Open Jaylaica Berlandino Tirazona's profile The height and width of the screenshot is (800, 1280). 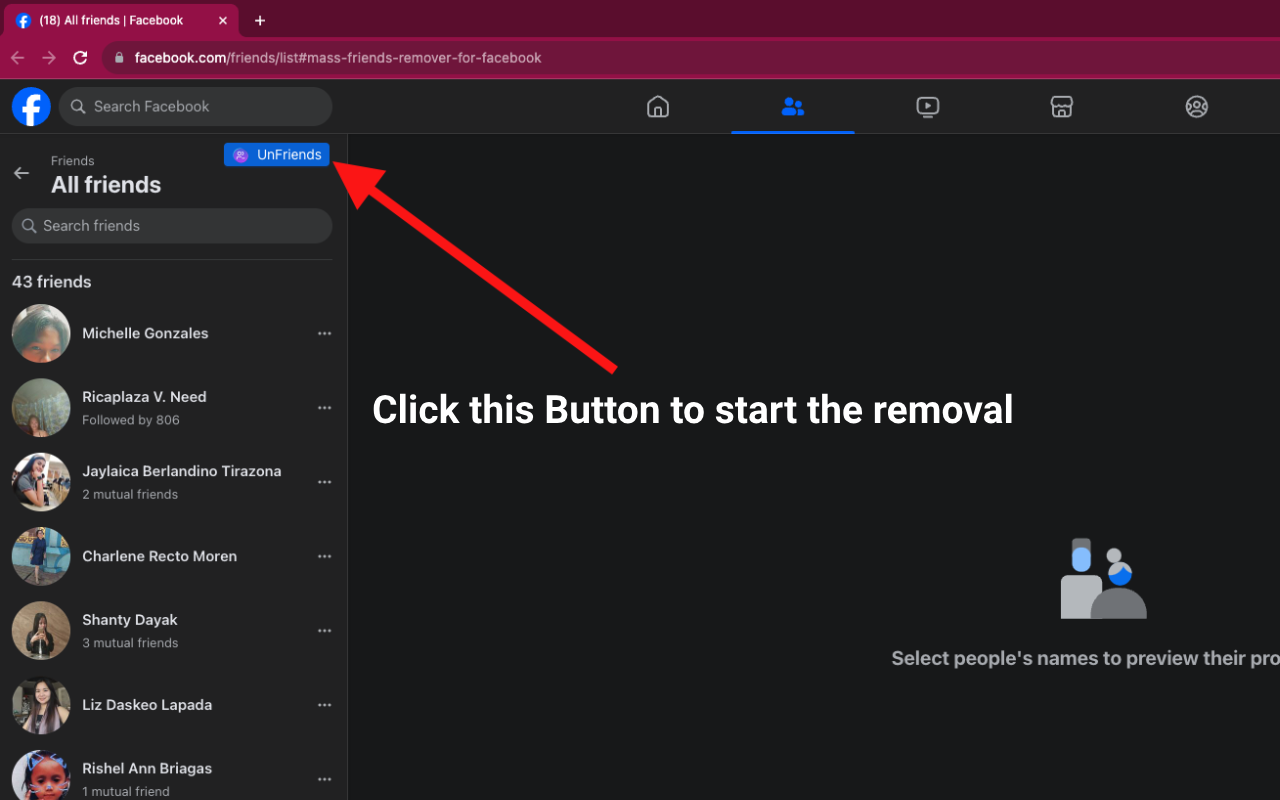pos(181,471)
